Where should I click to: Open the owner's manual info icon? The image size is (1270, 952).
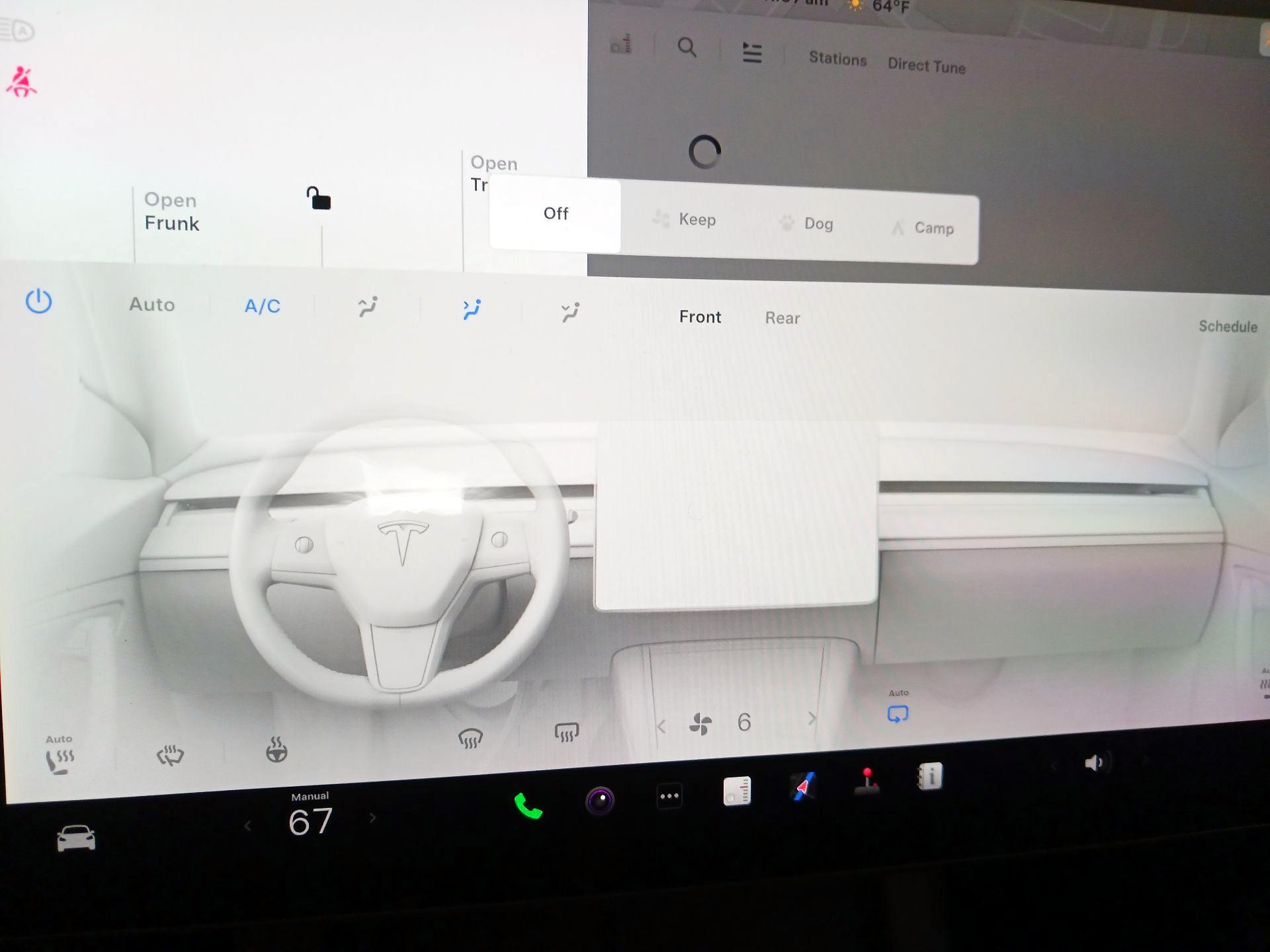tap(933, 779)
